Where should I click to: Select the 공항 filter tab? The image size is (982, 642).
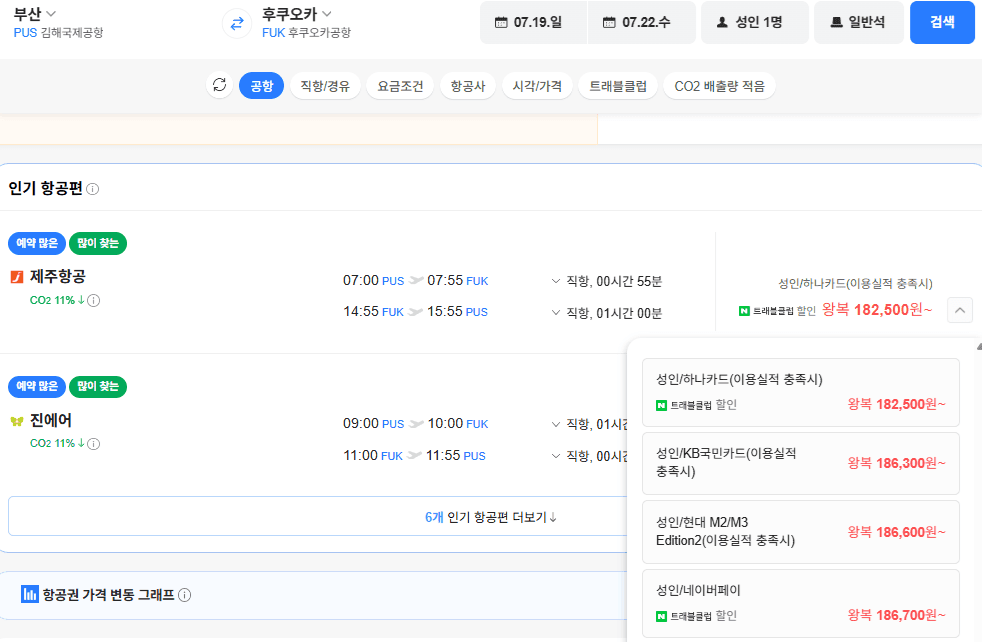coord(261,86)
